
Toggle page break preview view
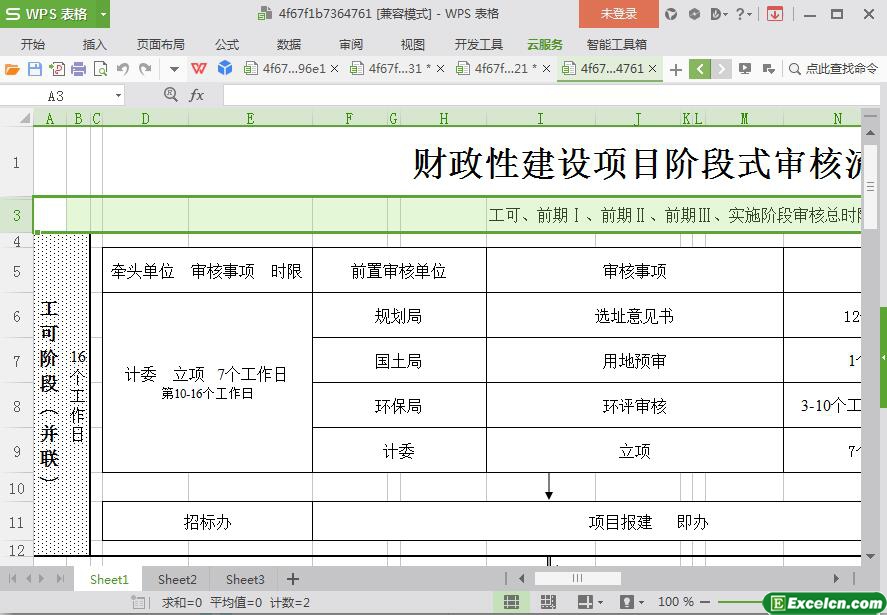[548, 602]
